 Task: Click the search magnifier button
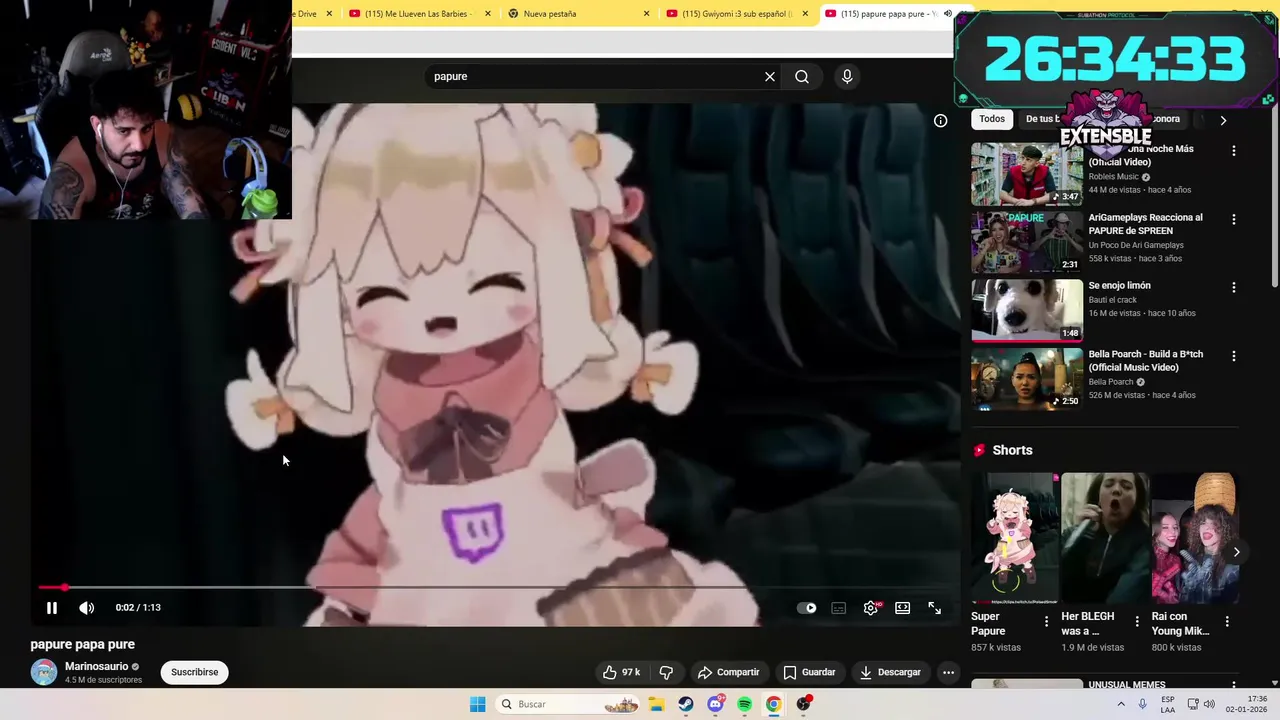click(802, 76)
